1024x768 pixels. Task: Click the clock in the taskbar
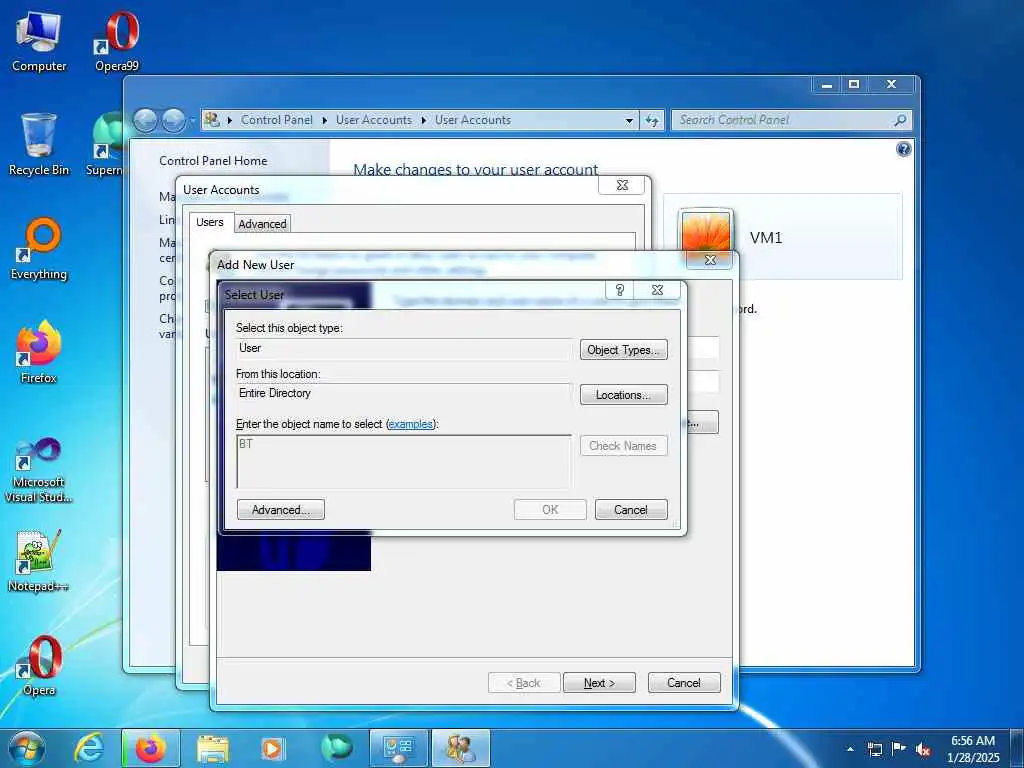click(973, 749)
